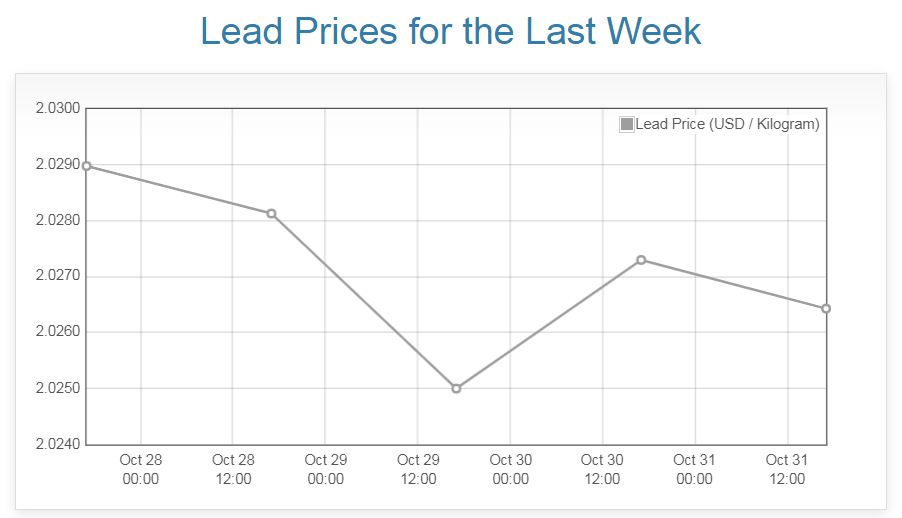Select the data point at 2.0273
This screenshot has height=518, width=902.
coord(641,260)
